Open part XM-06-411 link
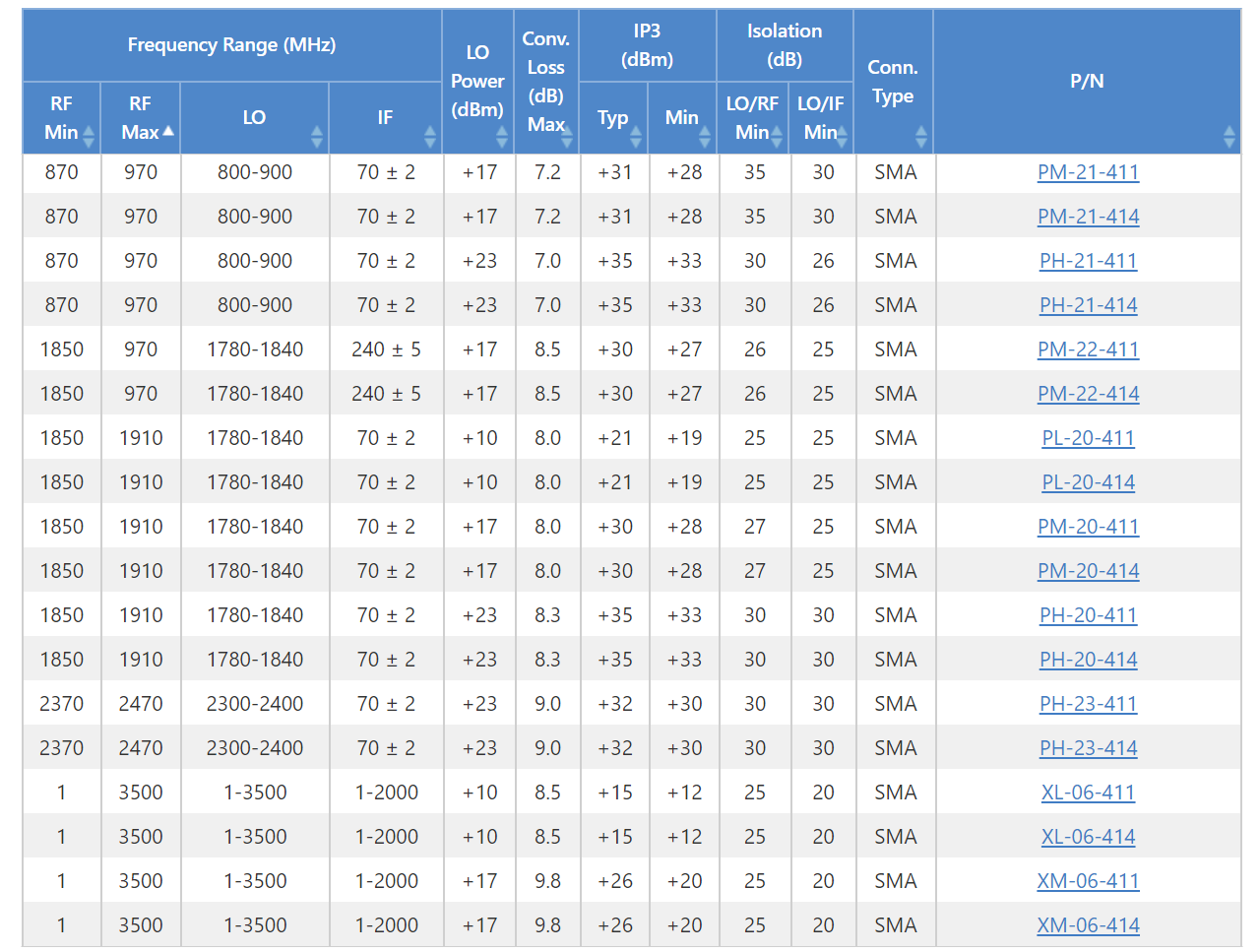Screen dimensions: 1260x952 1088,881
